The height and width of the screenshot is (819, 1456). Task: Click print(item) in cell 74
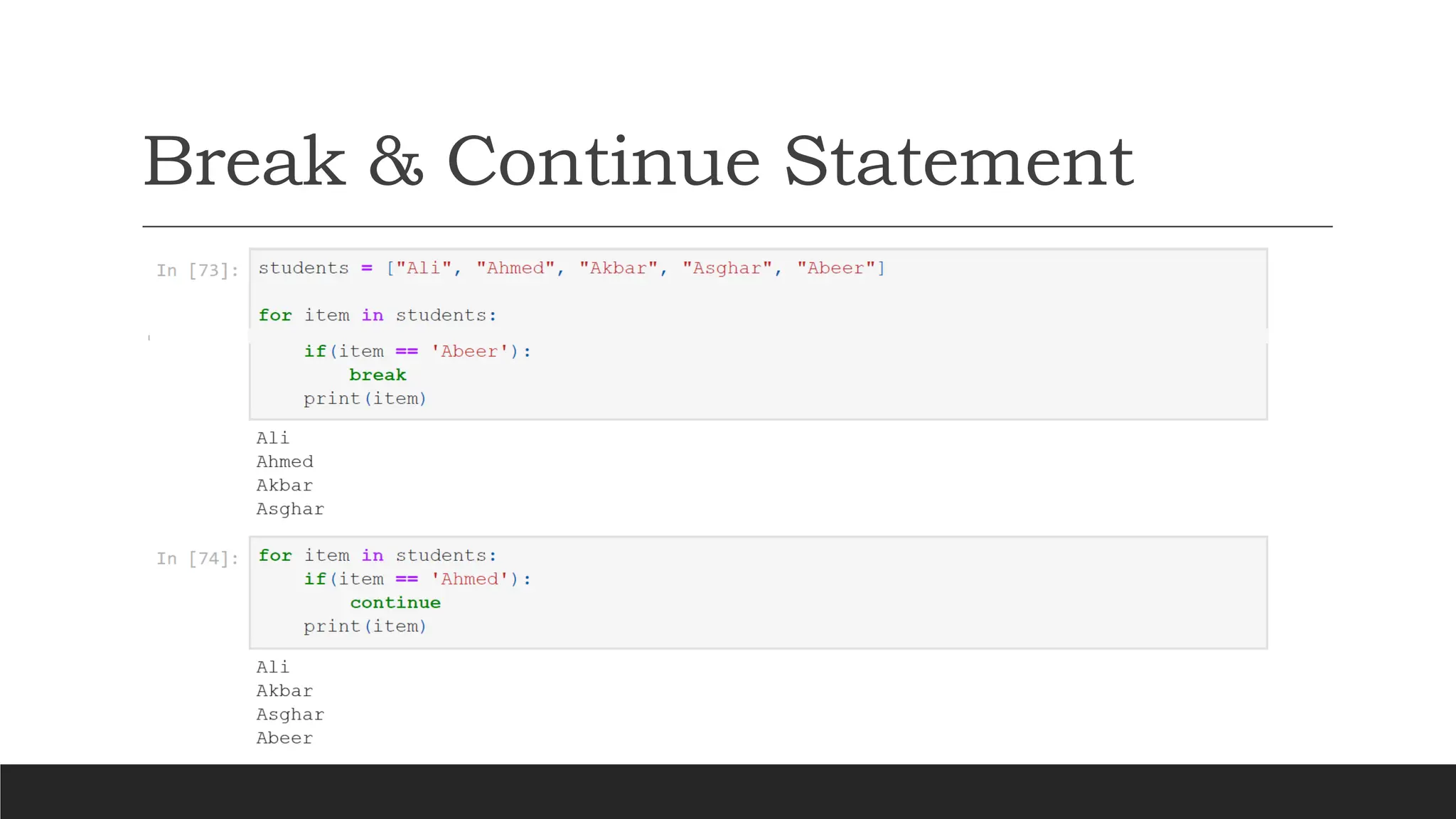(x=365, y=626)
